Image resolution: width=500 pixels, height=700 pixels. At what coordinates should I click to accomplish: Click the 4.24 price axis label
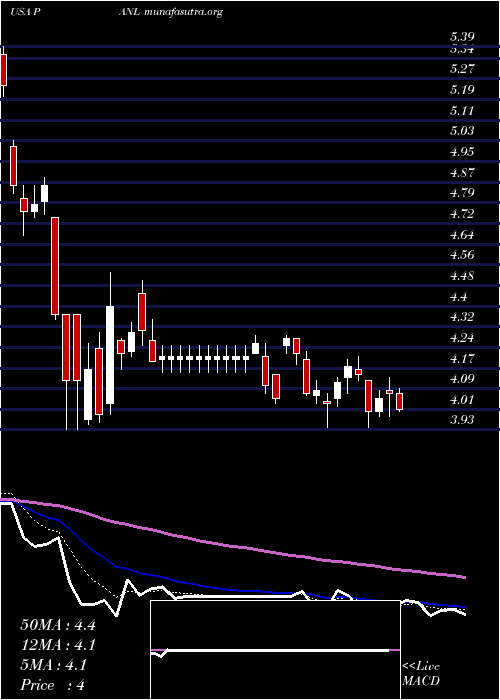tap(462, 338)
